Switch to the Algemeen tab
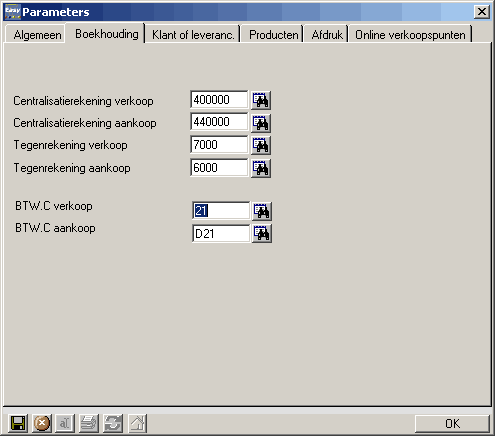The image size is (495, 436). [37, 35]
